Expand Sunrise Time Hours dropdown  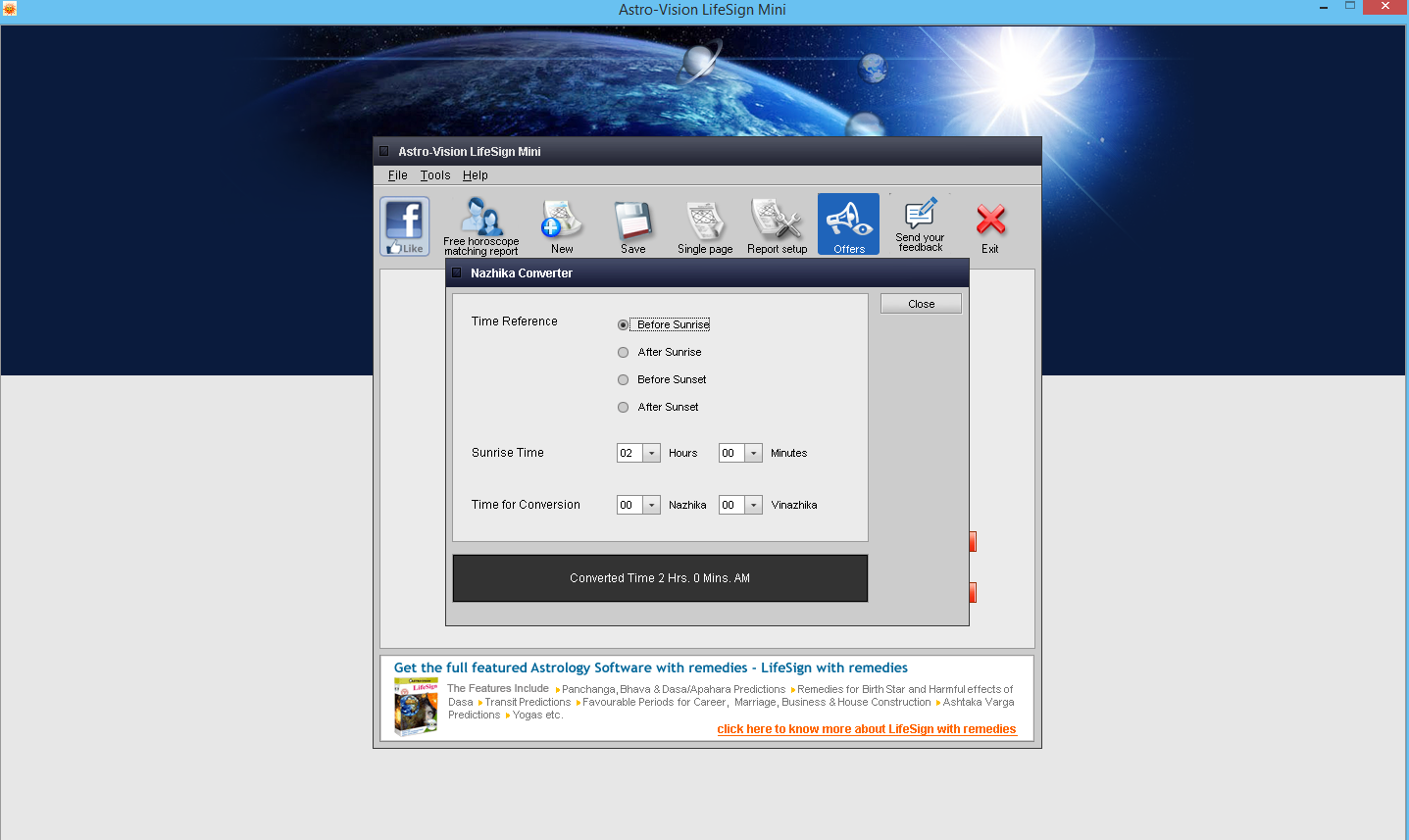coord(652,453)
